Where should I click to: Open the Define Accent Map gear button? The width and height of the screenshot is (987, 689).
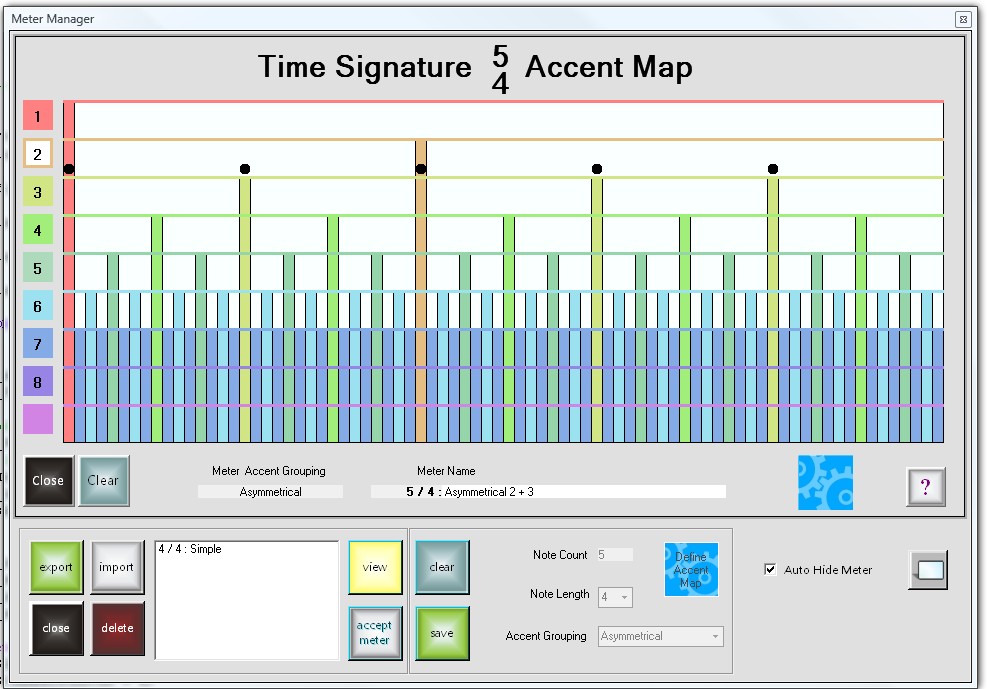tap(691, 570)
